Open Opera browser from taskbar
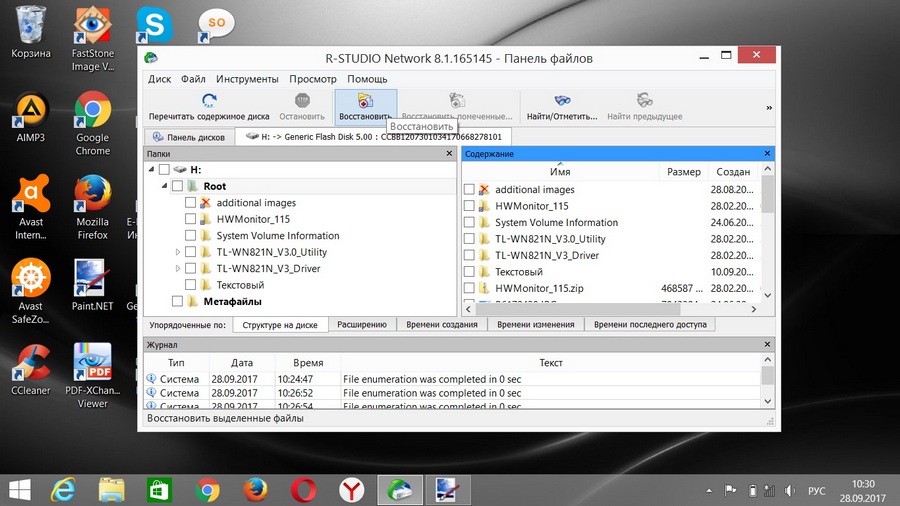This screenshot has width=900, height=506. (x=303, y=490)
